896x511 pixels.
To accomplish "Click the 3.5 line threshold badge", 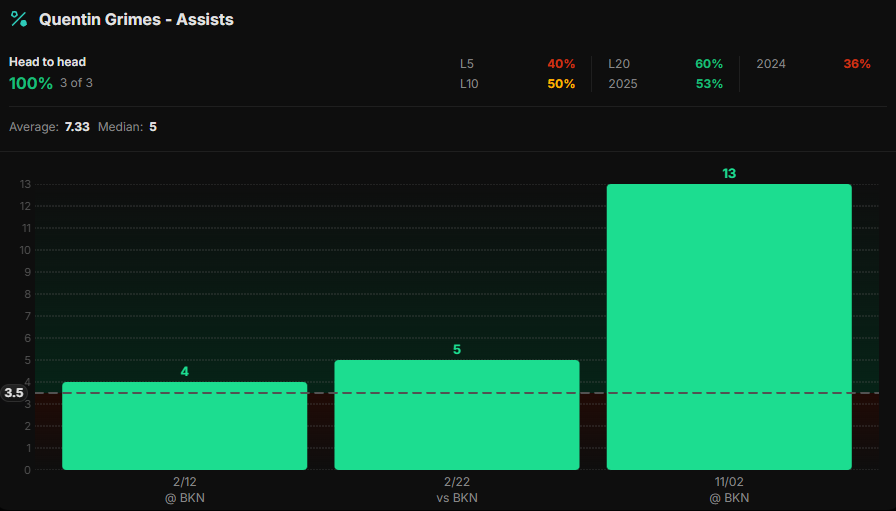I will (14, 393).
